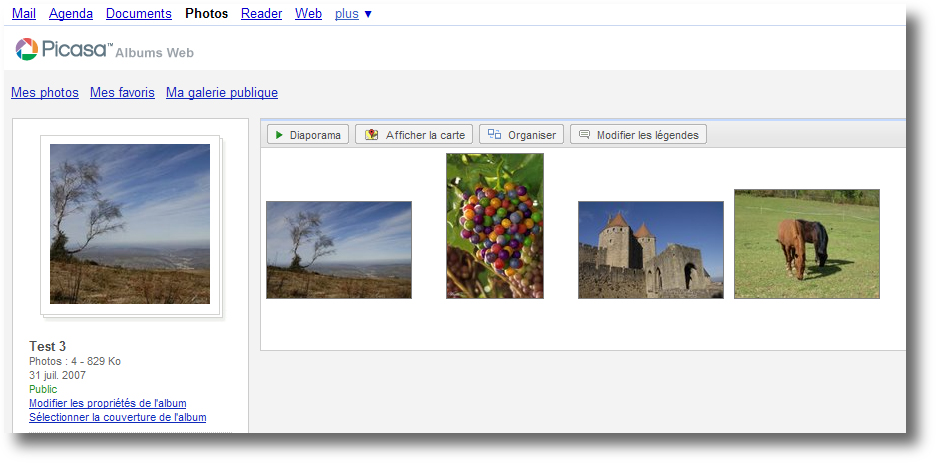Click the Modifier les légendes button
940x469 pixels.
(x=638, y=135)
